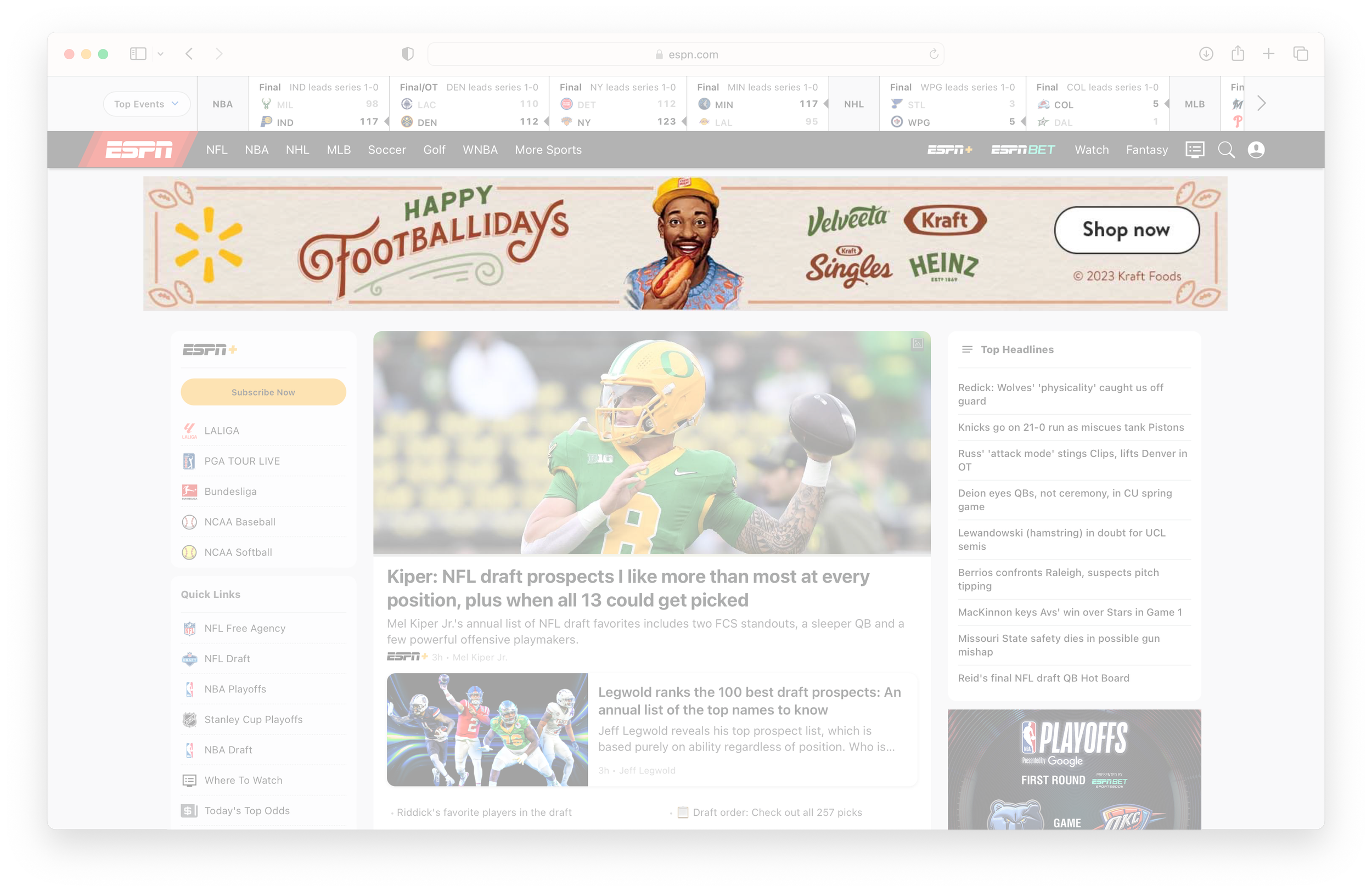Image resolution: width=1372 pixels, height=892 pixels.
Task: Open Where To Watch quick link
Action: (263, 780)
